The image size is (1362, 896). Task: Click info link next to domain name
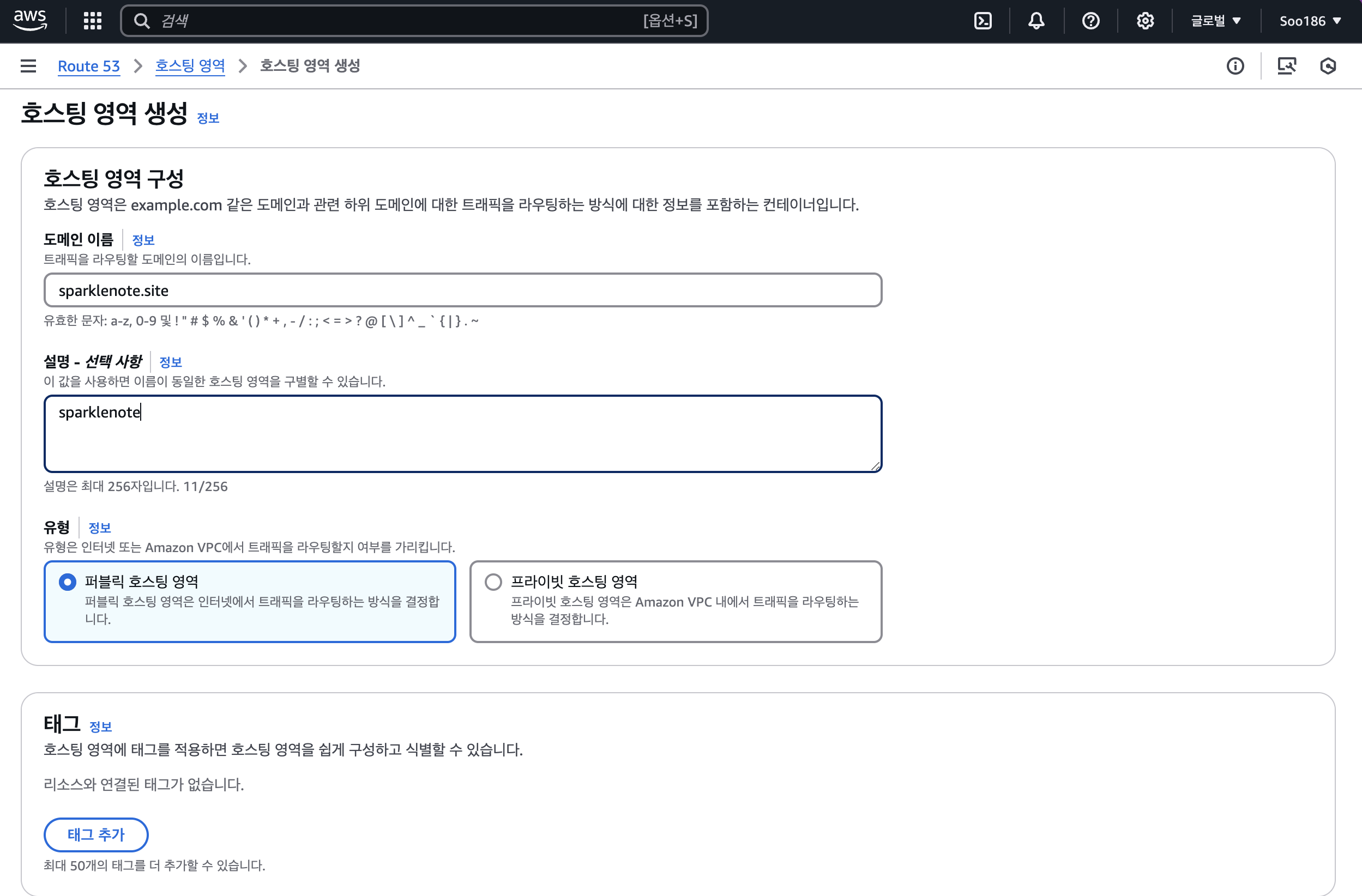(x=143, y=240)
